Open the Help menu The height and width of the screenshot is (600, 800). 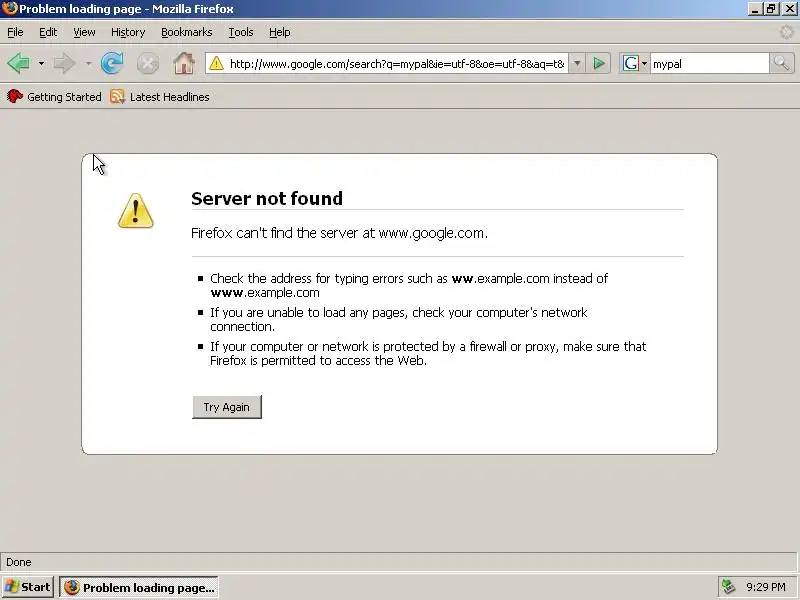click(x=280, y=32)
